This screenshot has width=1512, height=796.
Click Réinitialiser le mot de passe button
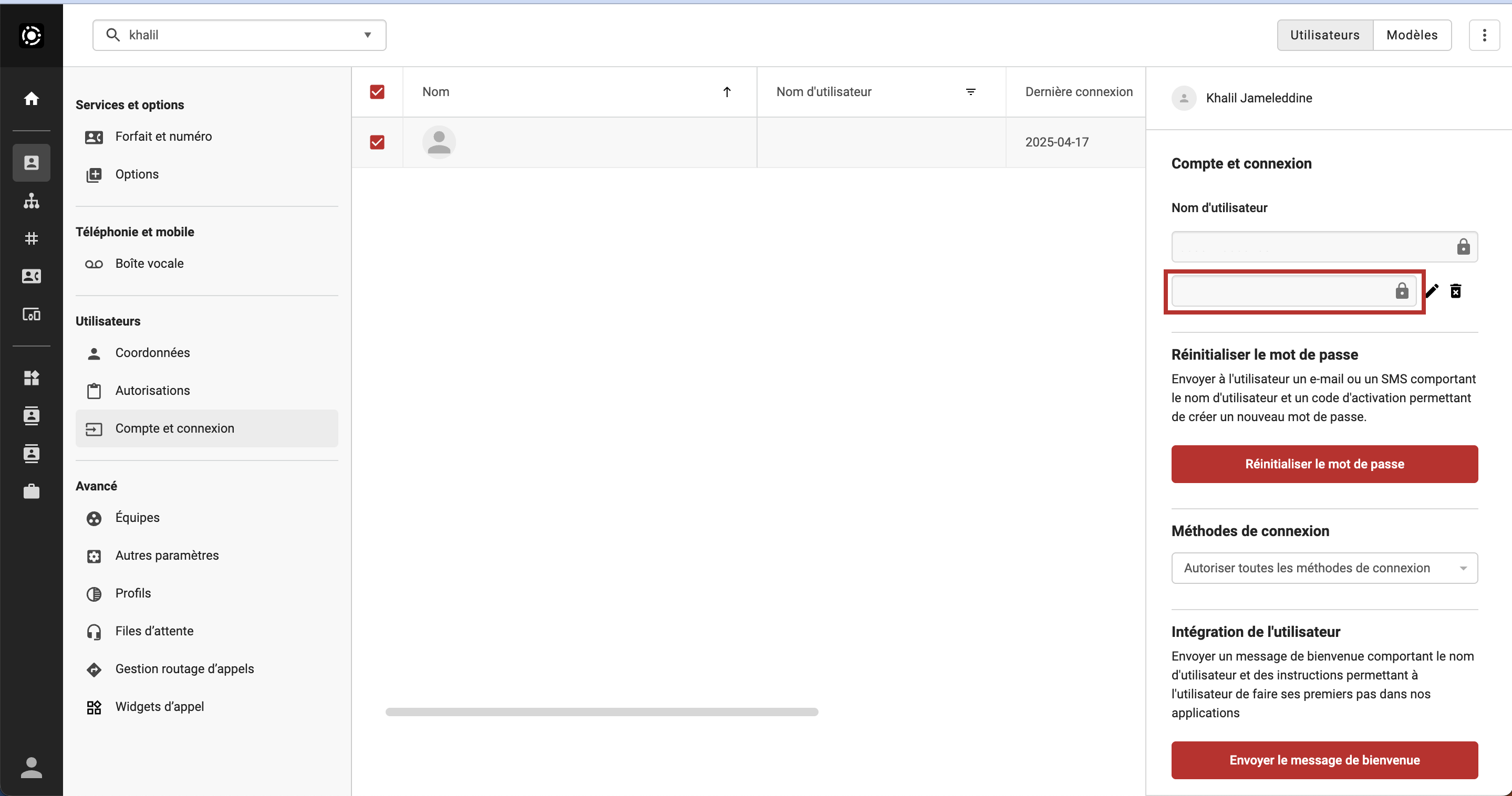point(1324,464)
